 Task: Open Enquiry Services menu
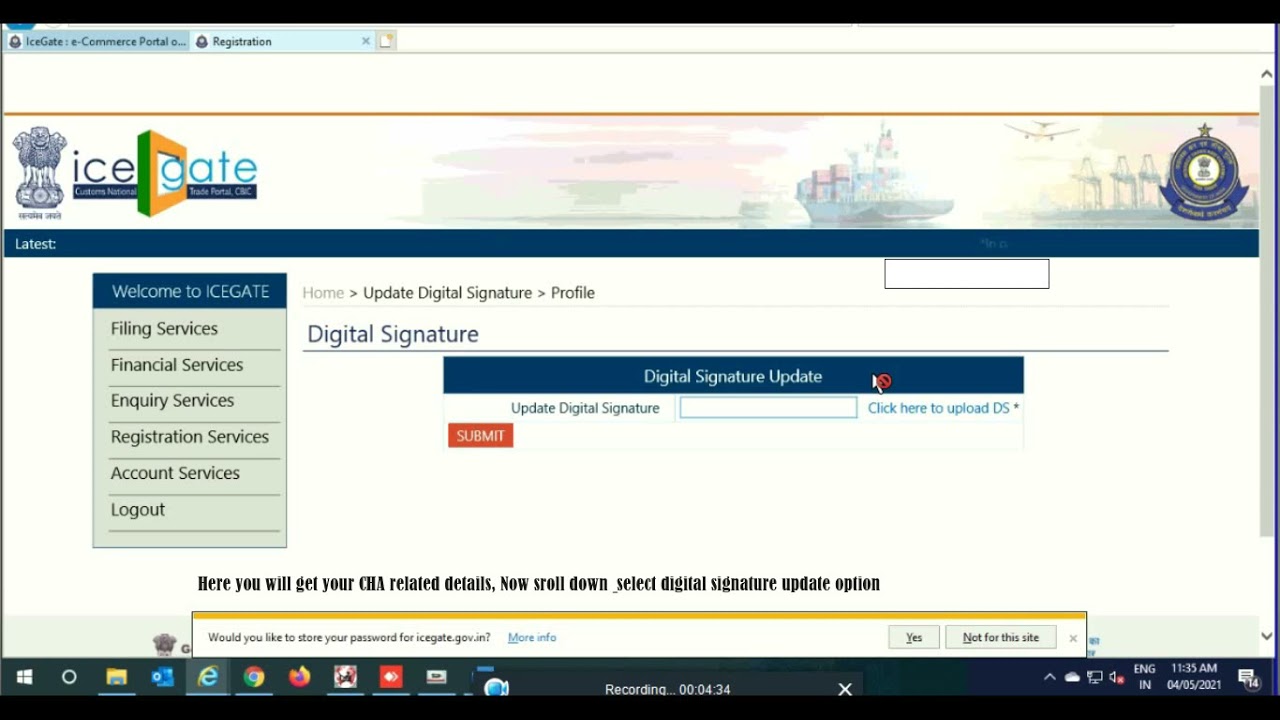click(172, 401)
